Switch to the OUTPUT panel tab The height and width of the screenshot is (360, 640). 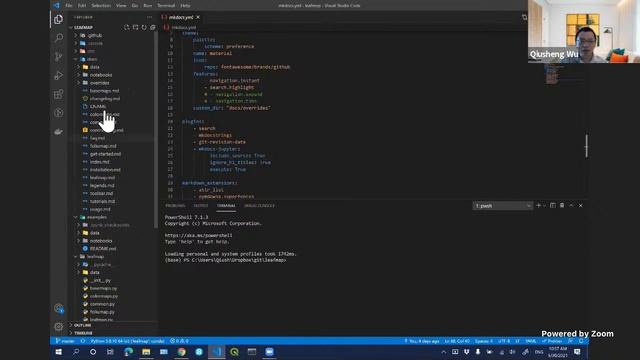click(x=201, y=206)
